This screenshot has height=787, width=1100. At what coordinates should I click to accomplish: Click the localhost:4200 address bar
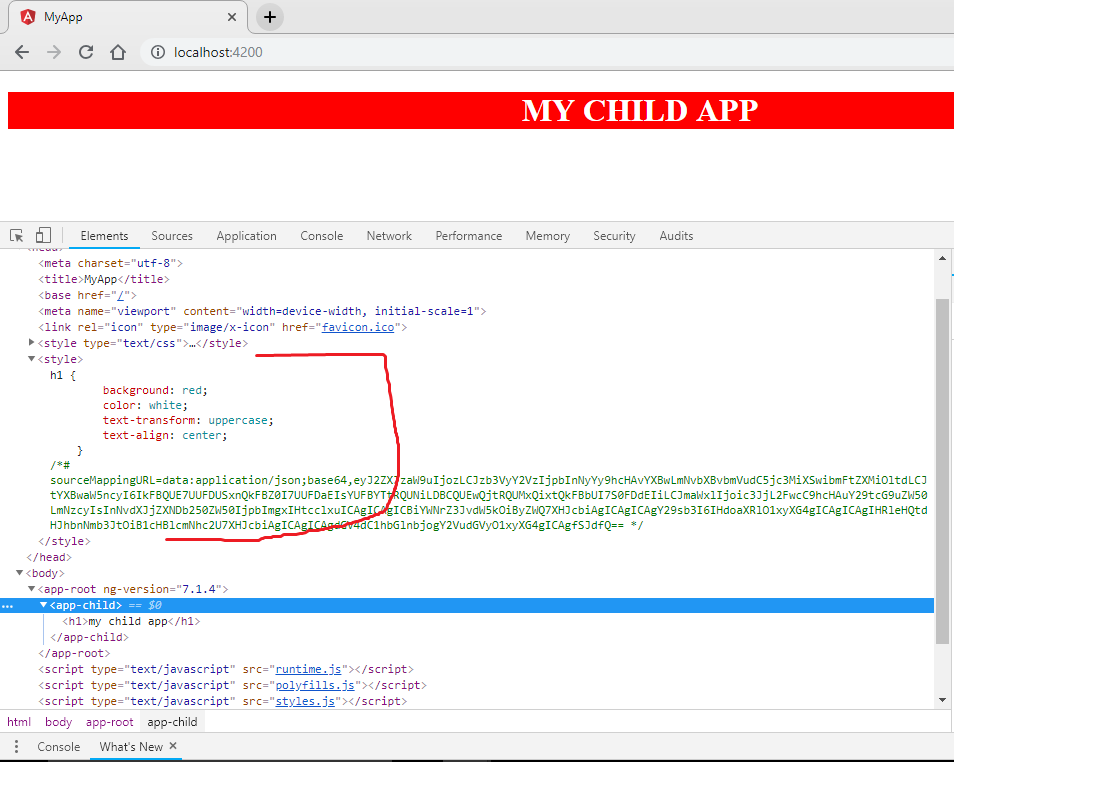[547, 52]
